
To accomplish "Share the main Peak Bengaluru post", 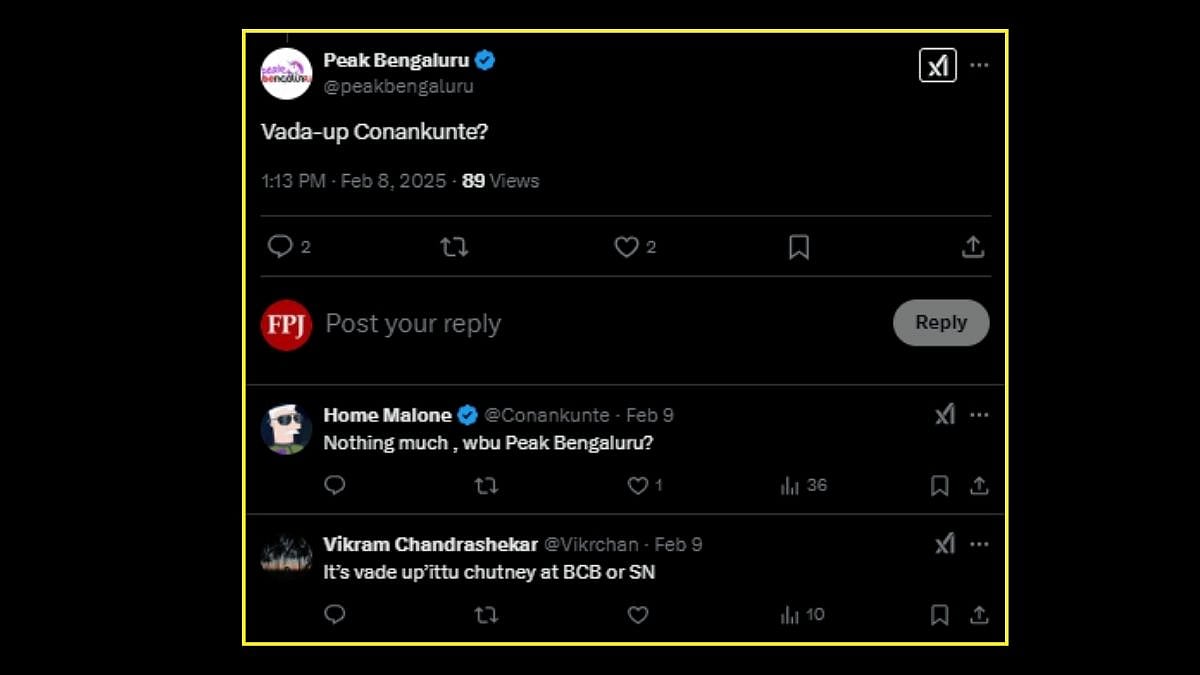I will [x=973, y=247].
